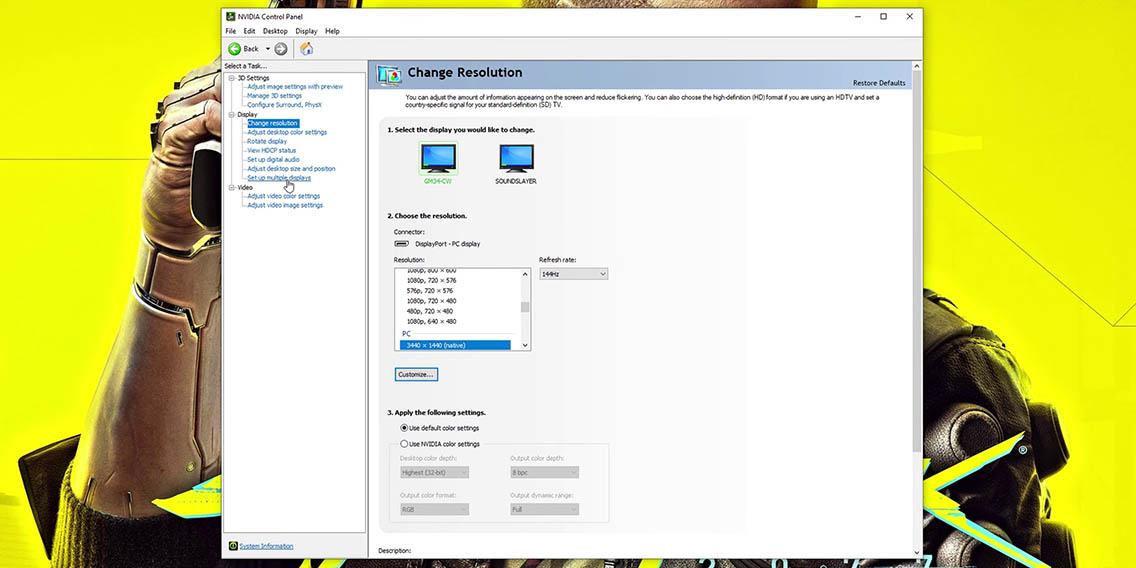Click main panel vertical scrollbar

(916, 261)
